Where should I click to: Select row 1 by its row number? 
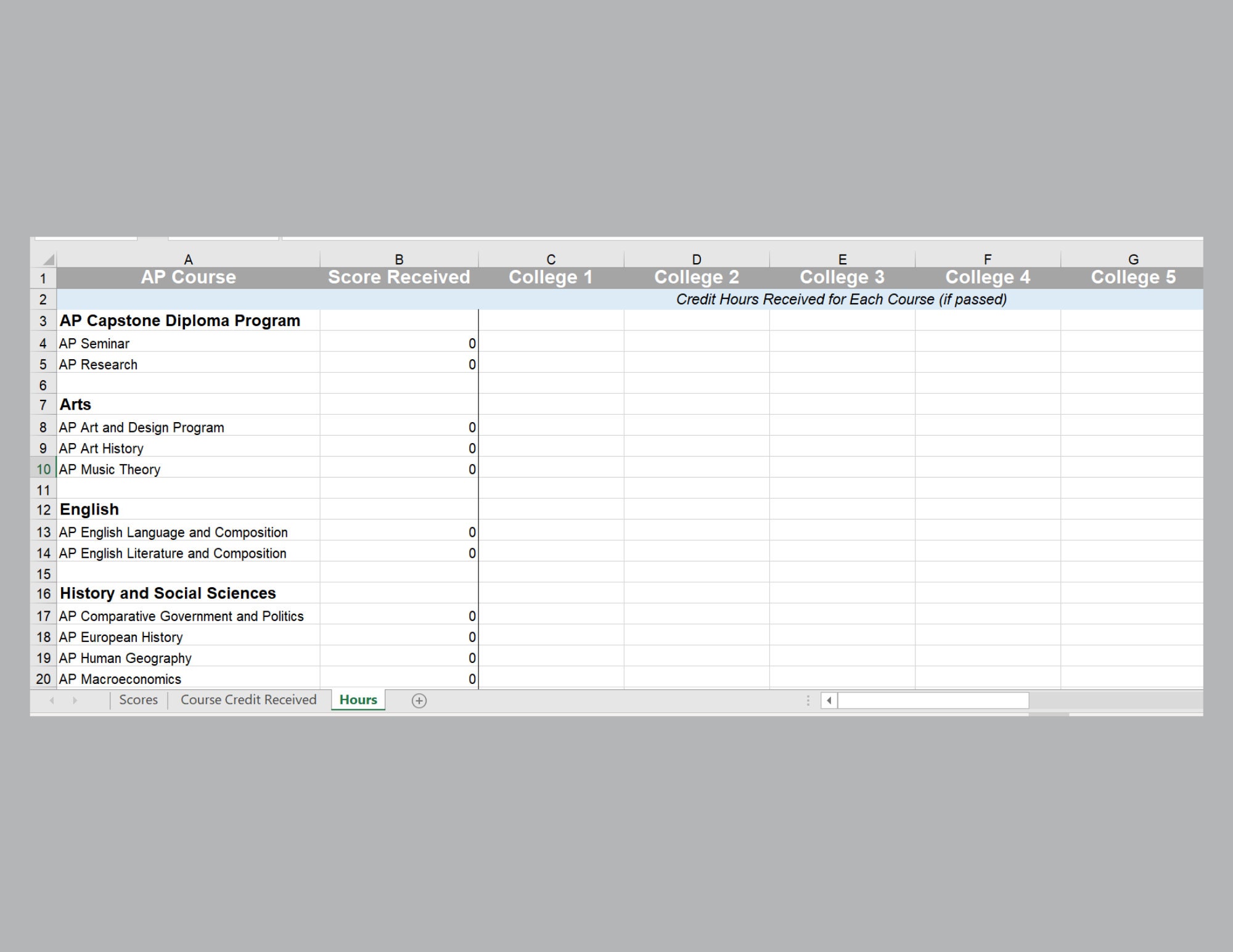click(x=43, y=277)
